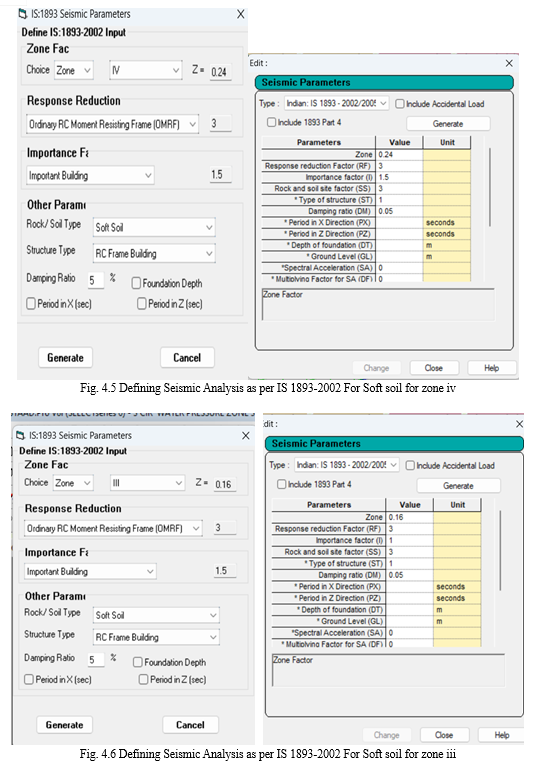Select Damping ratio (DM) row in Zone 0.24 table
550x767 pixels.
(366, 211)
